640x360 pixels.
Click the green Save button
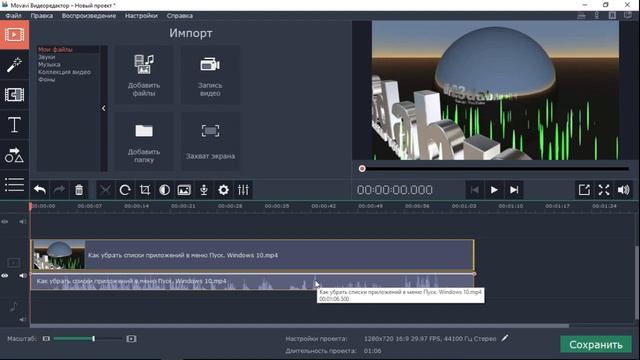[596, 344]
